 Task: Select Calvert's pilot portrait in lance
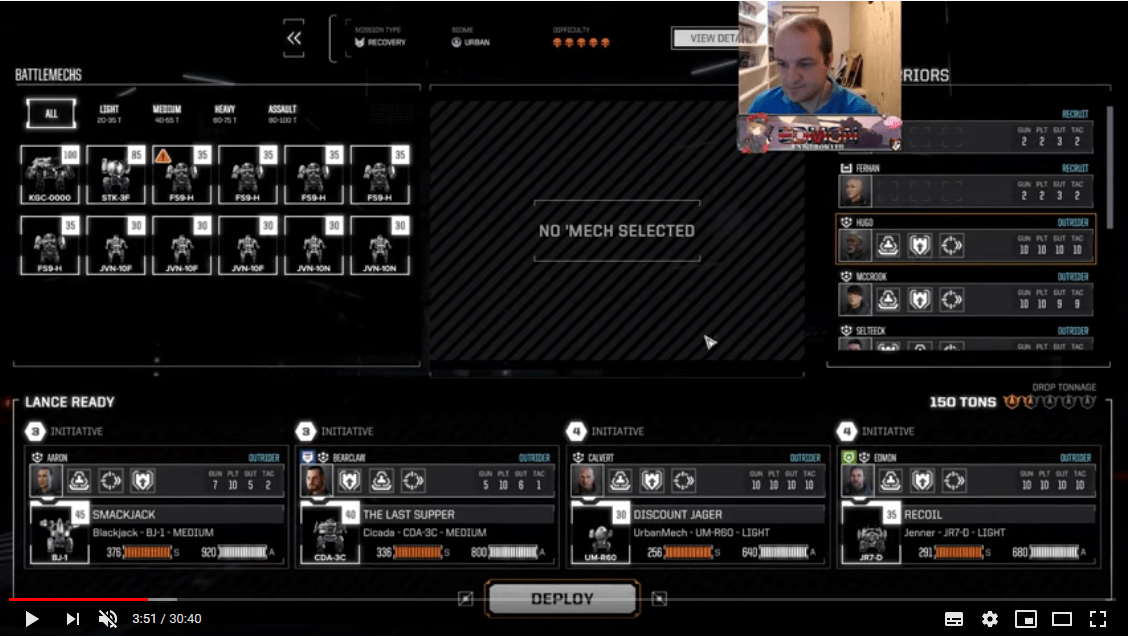coord(587,481)
